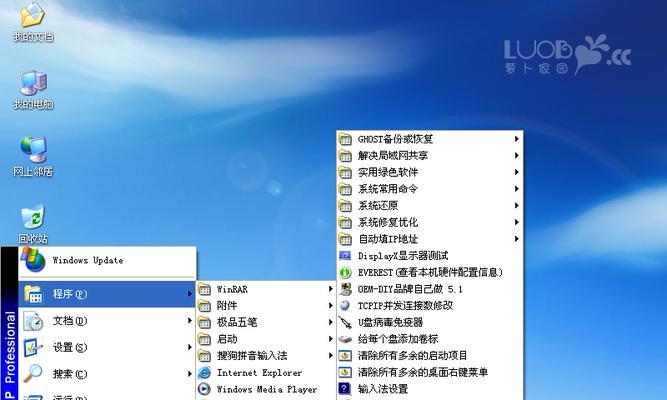
Task: Click the Windows Media Player icon
Action: tap(205, 389)
